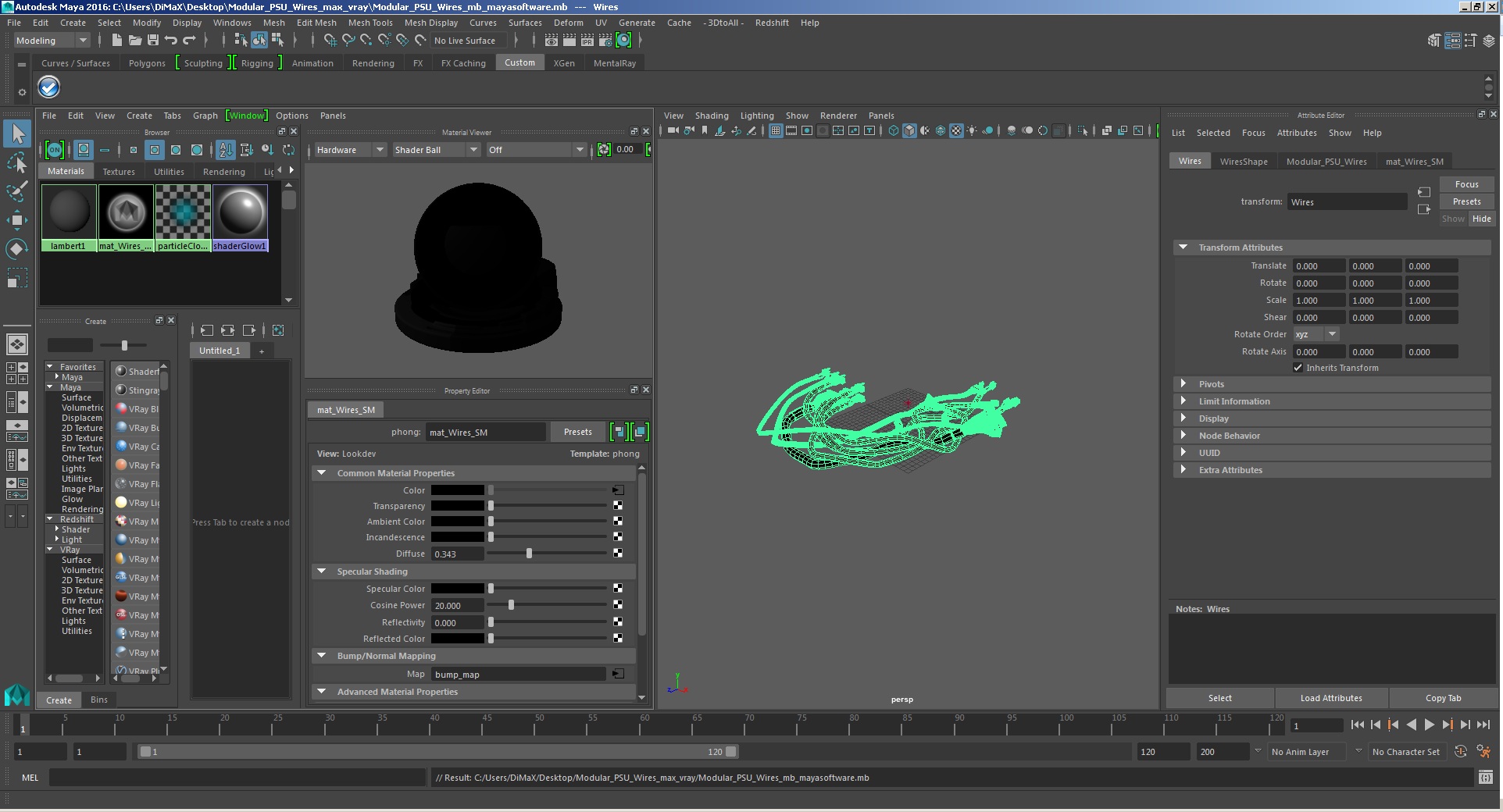Open the Shader Ball geometry dropdown

pos(435,150)
